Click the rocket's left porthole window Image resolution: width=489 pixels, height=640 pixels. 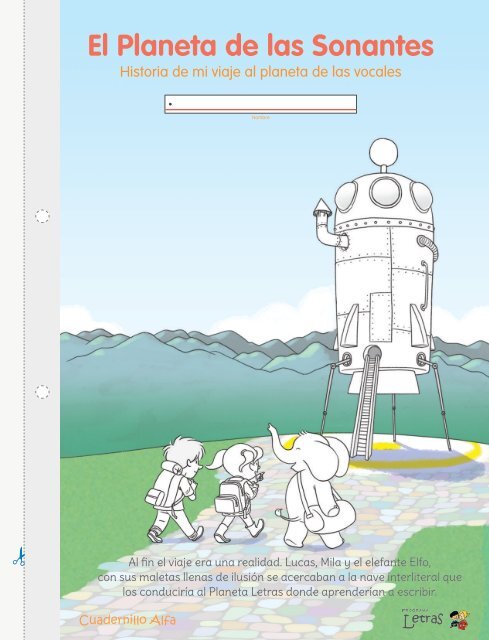pos(346,197)
